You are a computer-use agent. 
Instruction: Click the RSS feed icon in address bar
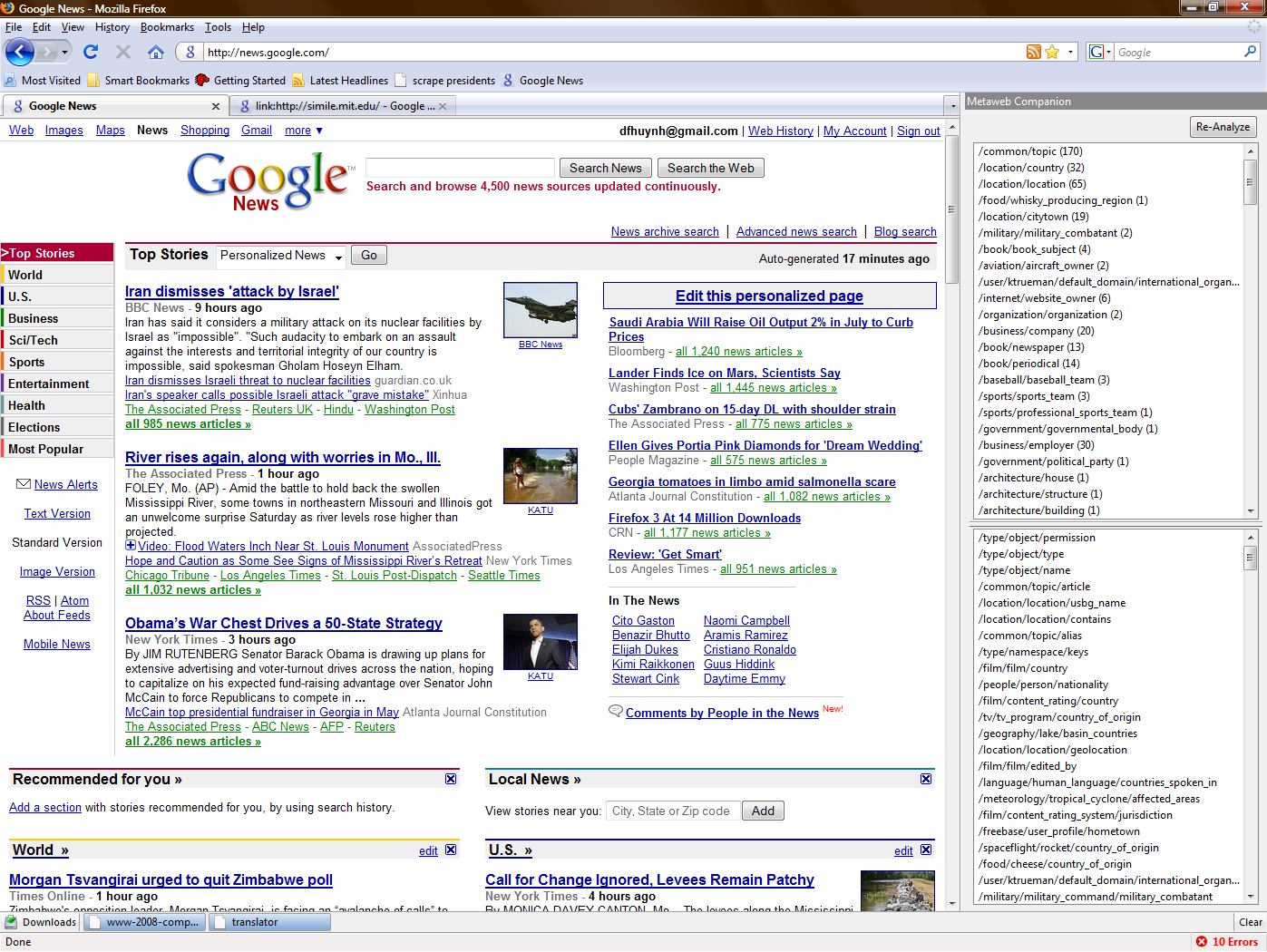[x=1033, y=53]
